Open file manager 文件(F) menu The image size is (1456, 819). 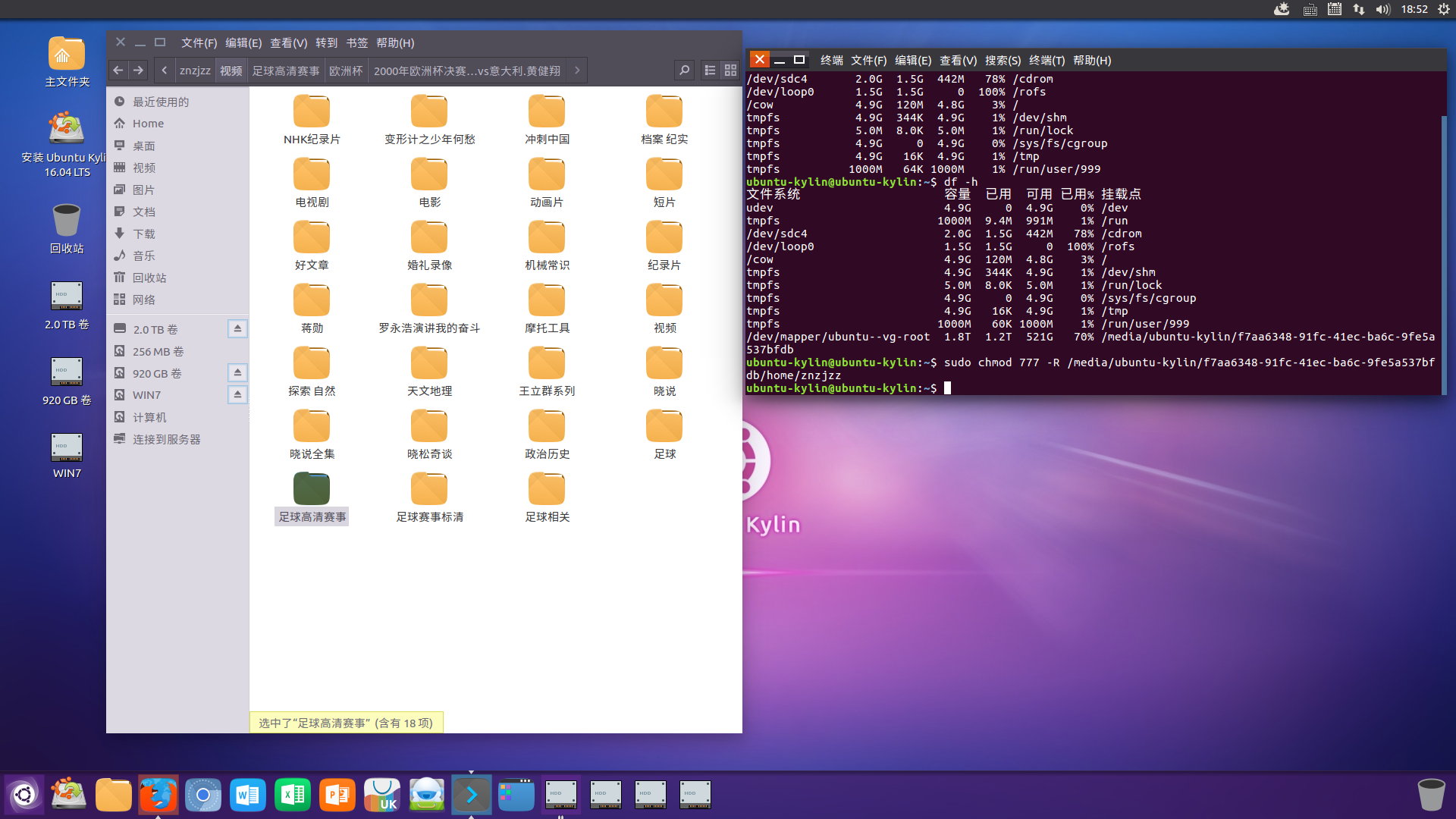tap(199, 43)
